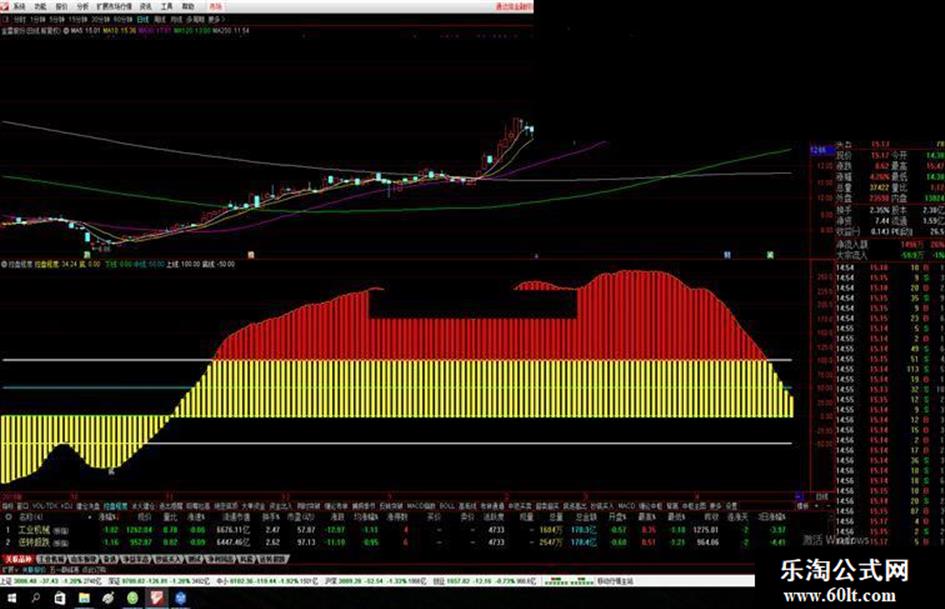945x609 pixels.
Task: Select the KDJ indicator tab
Action: [x=67, y=506]
